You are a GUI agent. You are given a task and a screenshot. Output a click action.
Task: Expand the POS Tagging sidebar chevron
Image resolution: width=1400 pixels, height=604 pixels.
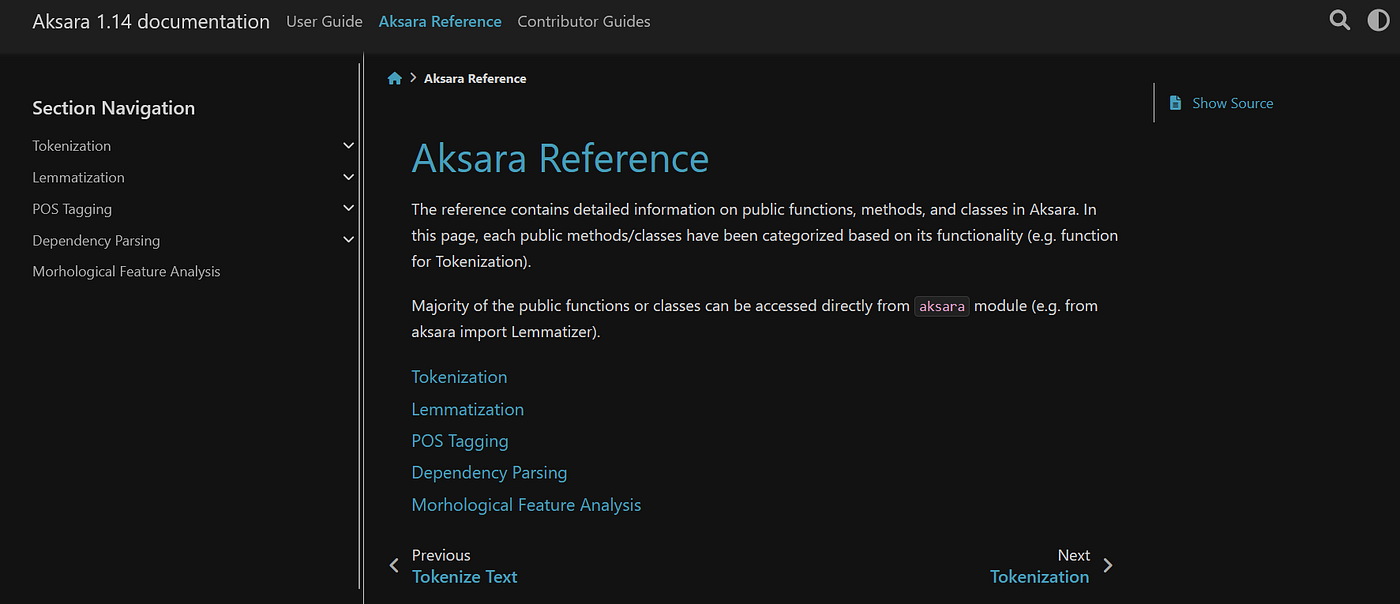point(348,209)
